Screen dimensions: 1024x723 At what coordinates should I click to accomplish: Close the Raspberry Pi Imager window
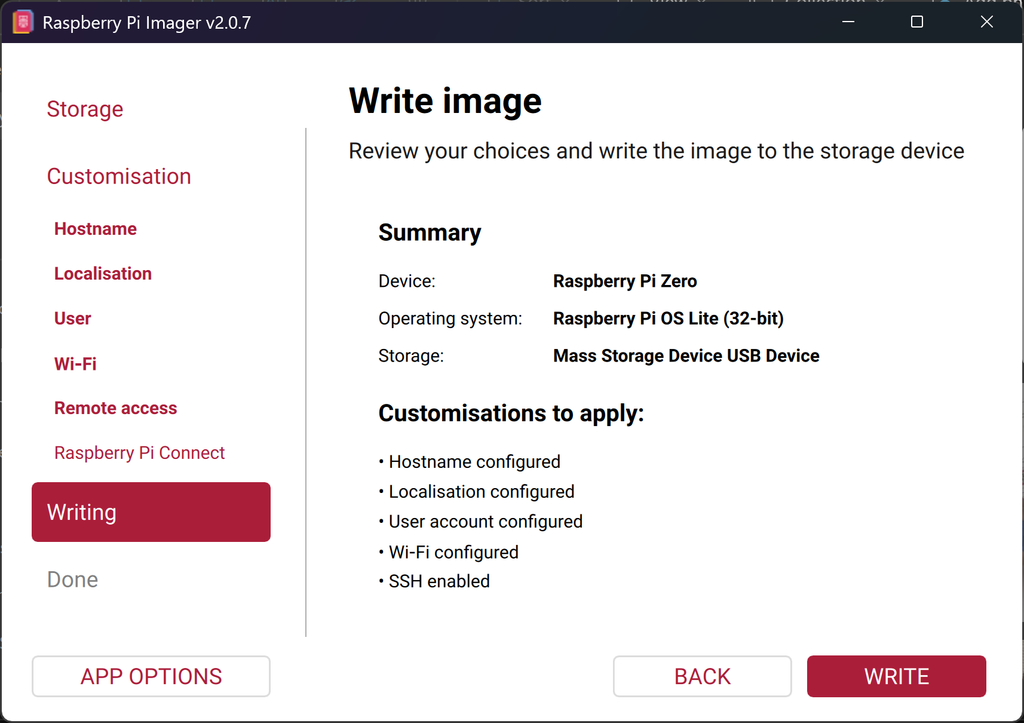click(x=987, y=22)
